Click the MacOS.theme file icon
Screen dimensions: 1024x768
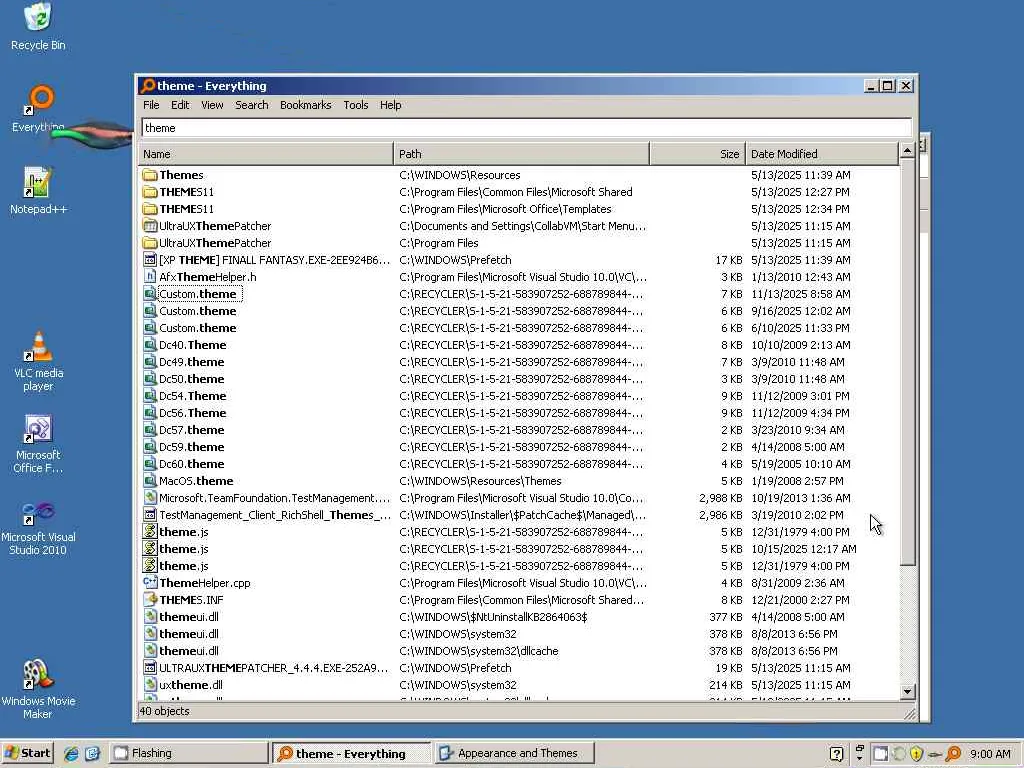[x=150, y=481]
